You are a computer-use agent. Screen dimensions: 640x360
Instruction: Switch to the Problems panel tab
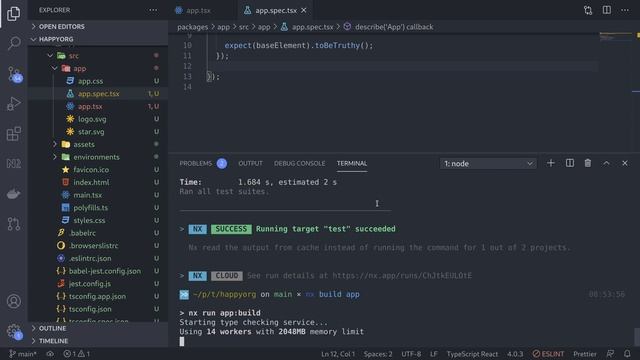click(x=203, y=163)
